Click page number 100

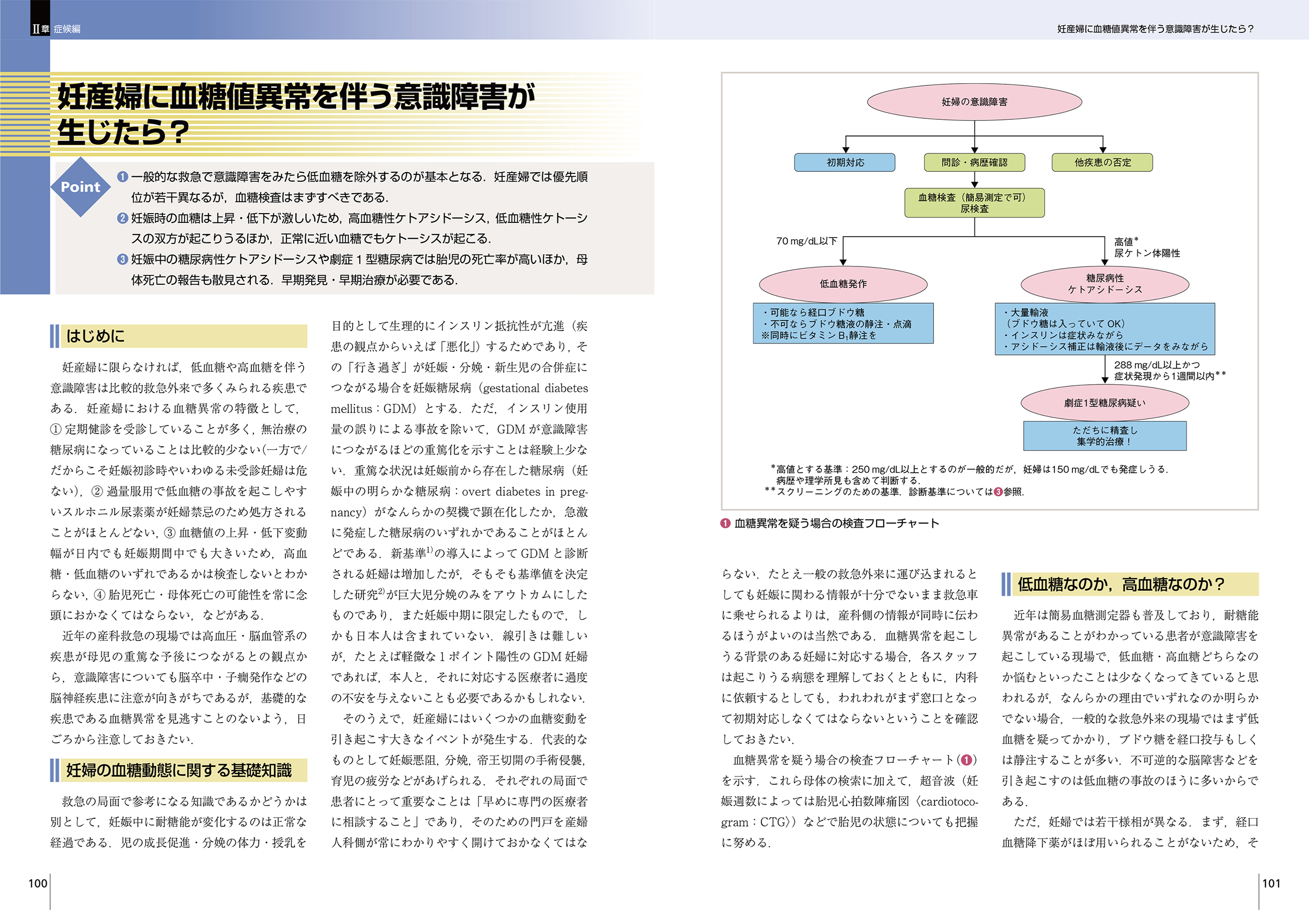coord(38,884)
